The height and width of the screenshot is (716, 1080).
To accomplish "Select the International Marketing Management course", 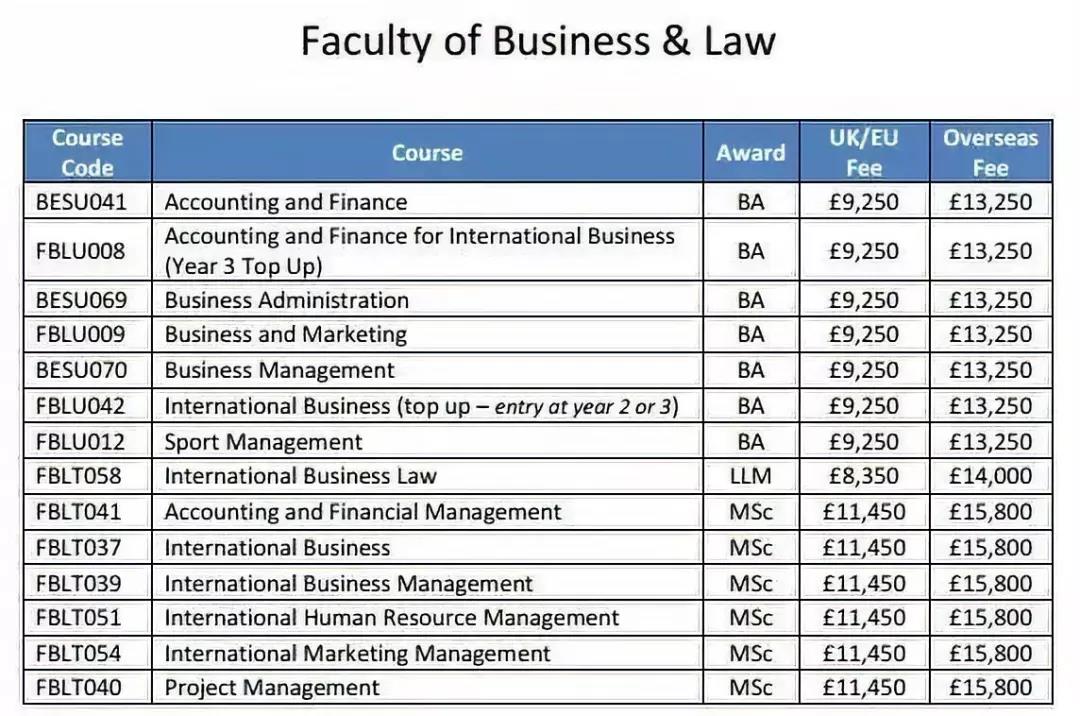I will [357, 654].
